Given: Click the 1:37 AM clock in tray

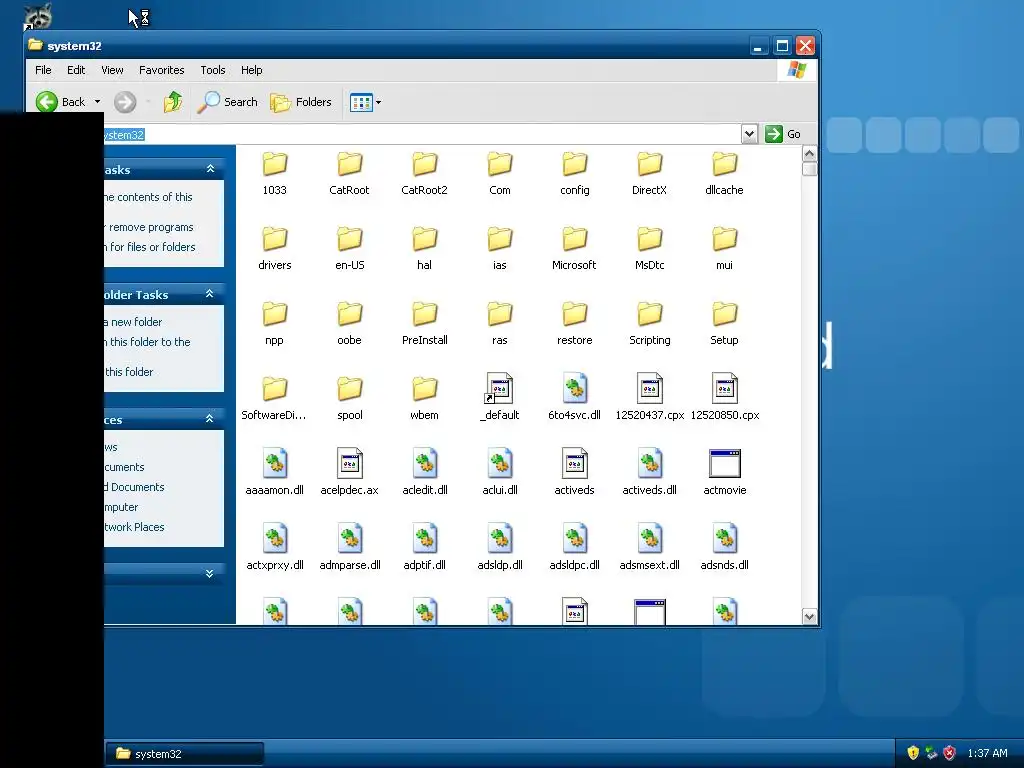Looking at the screenshot, I should pyautogui.click(x=987, y=753).
